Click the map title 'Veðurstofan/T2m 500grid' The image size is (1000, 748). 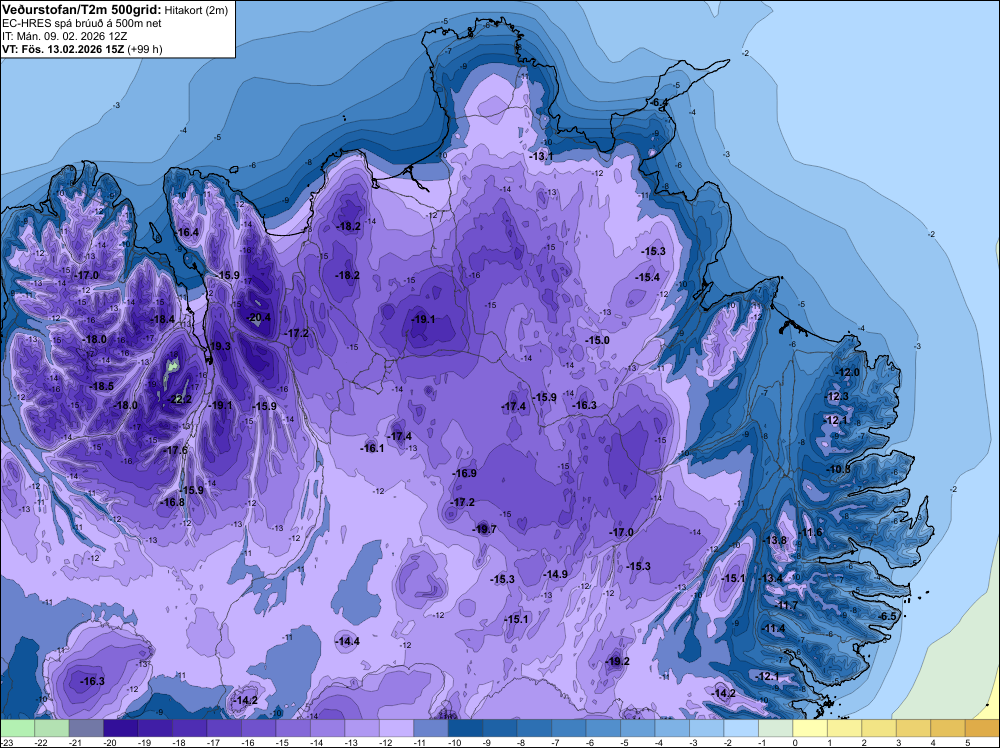[82, 9]
